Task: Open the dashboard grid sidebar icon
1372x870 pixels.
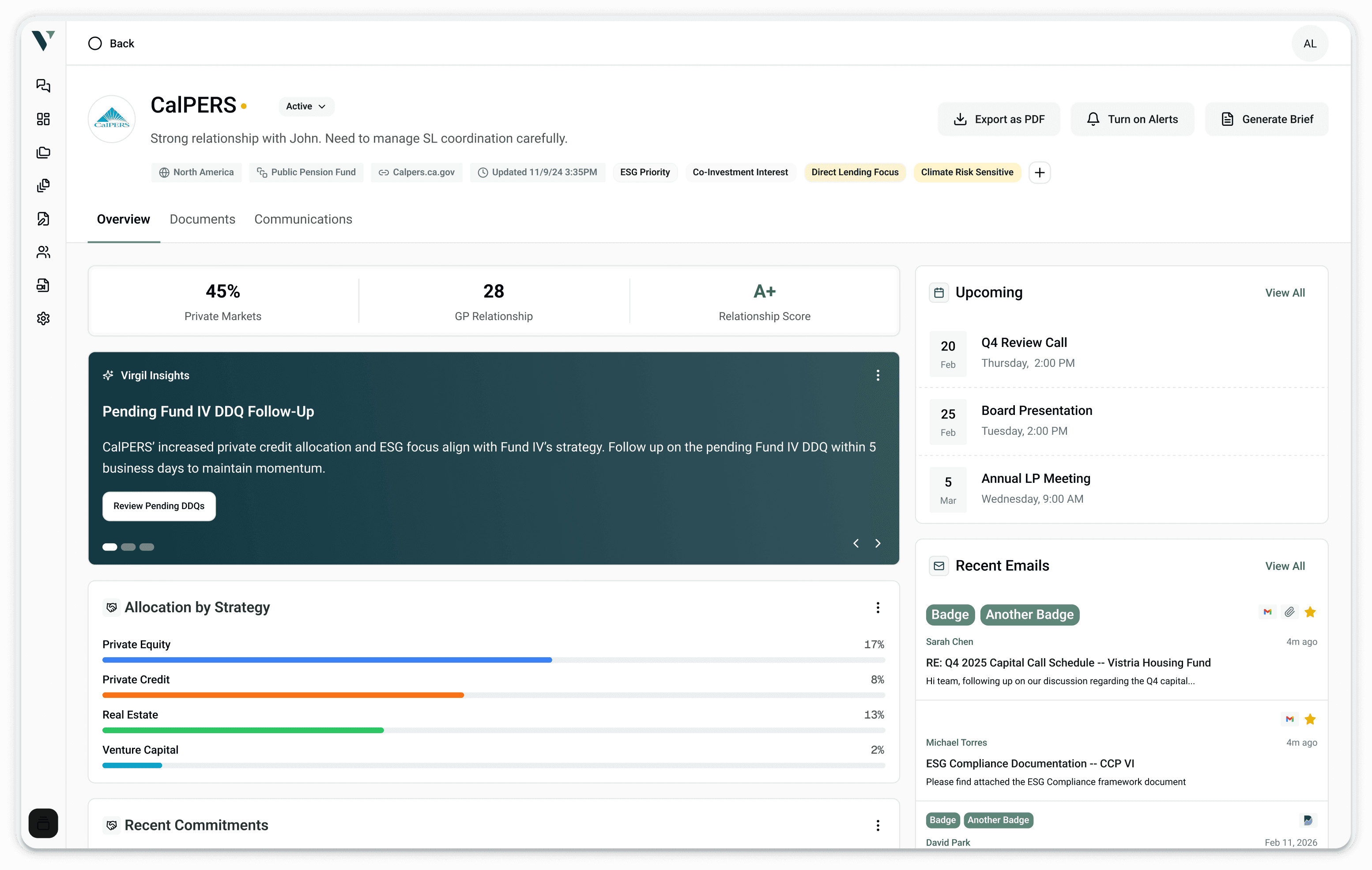Action: click(43, 119)
